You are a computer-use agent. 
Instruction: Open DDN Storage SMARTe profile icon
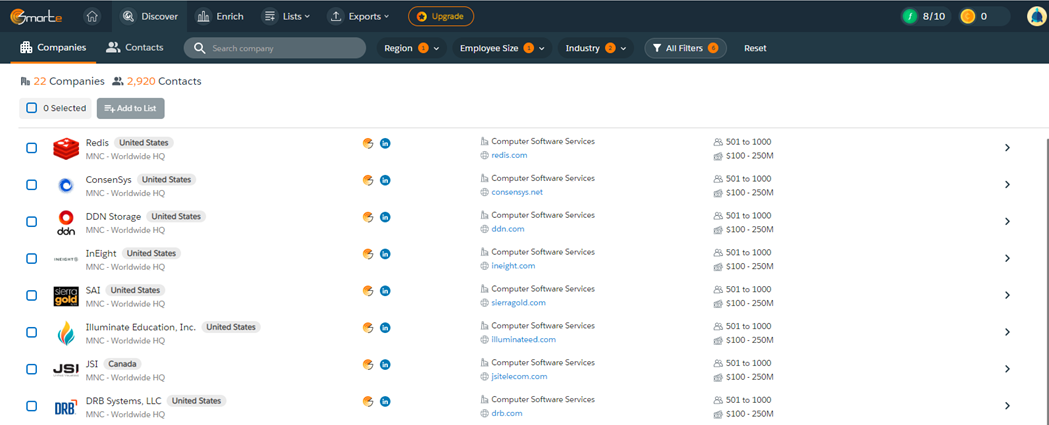tap(367, 217)
